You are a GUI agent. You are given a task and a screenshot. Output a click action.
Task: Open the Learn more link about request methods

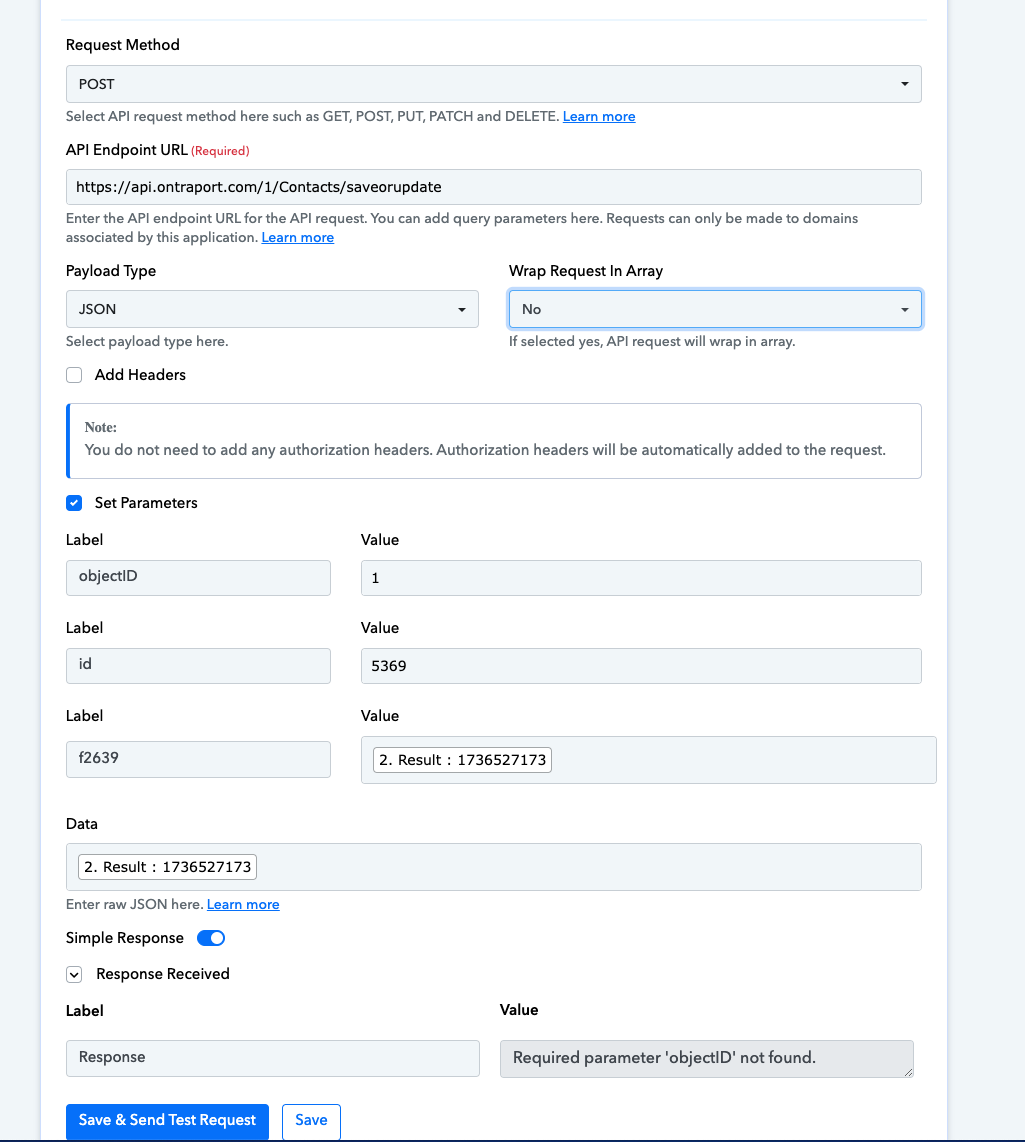click(599, 117)
